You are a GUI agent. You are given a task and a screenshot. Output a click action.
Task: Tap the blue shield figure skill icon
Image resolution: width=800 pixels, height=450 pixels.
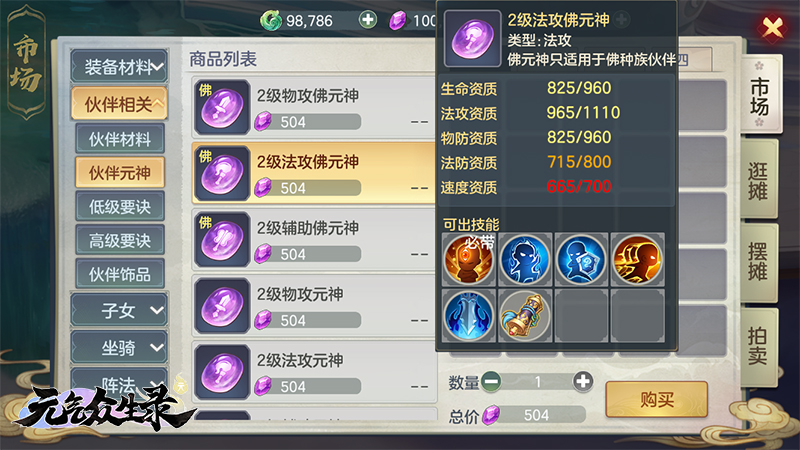[x=581, y=261]
